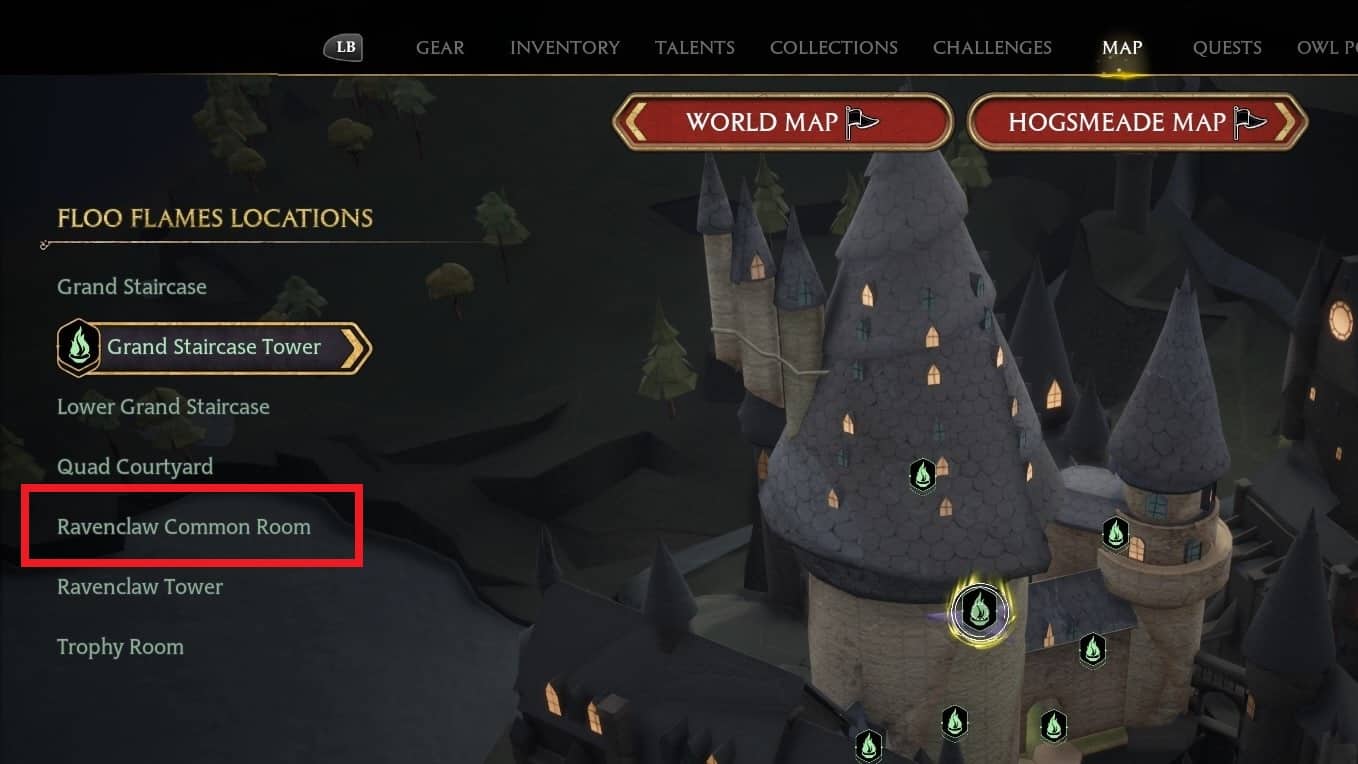Click the flag icon on Hogsmeade Map button
The height and width of the screenshot is (764, 1358).
tap(1250, 122)
